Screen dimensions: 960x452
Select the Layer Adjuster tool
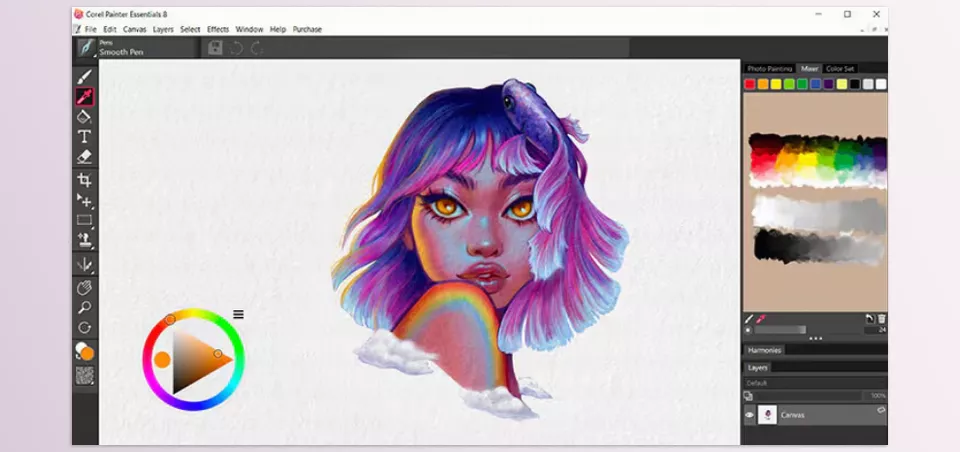(84, 200)
